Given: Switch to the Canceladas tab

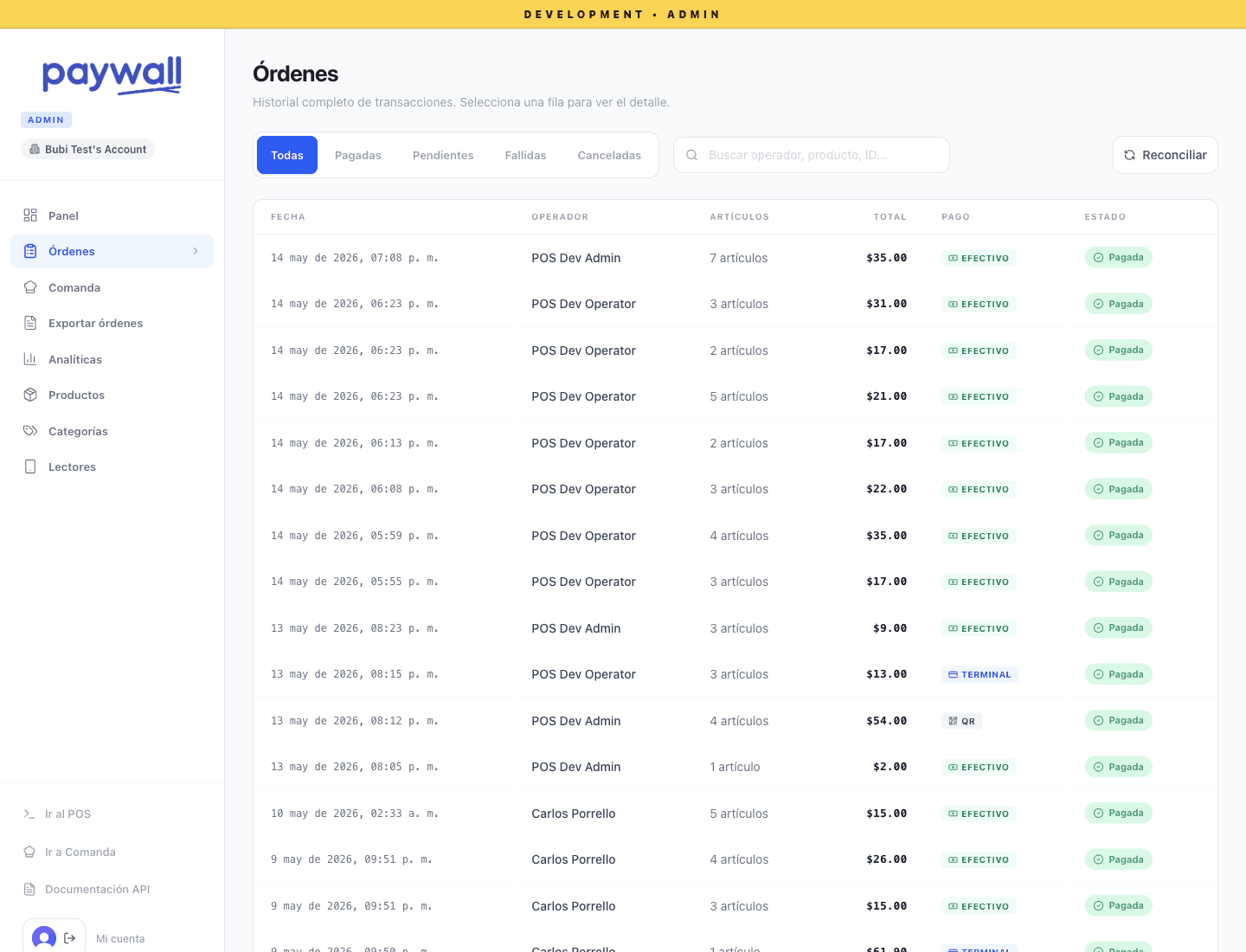Looking at the screenshot, I should 609,155.
